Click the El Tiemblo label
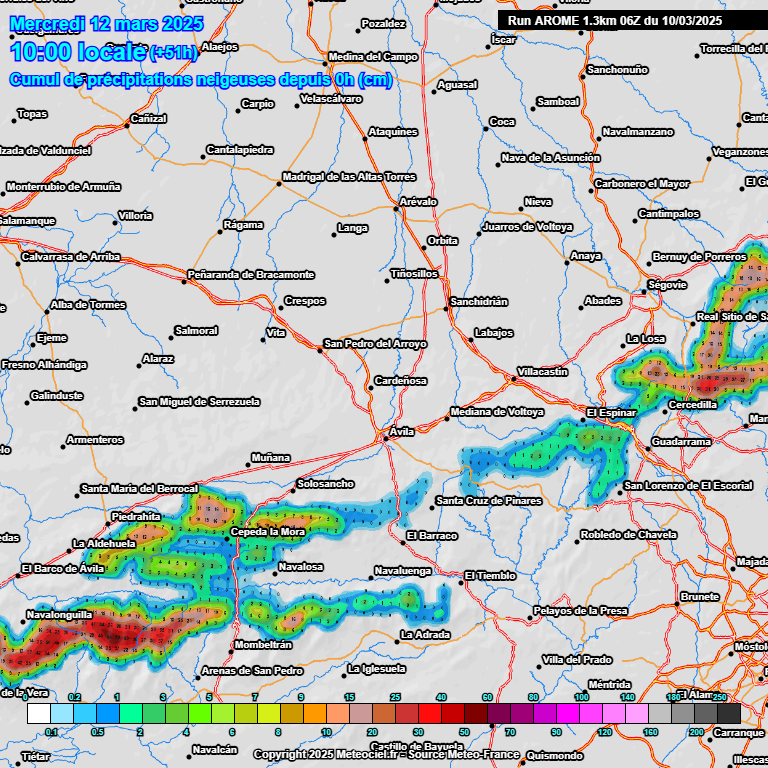Screen dimensions: 768x768 tap(490, 576)
